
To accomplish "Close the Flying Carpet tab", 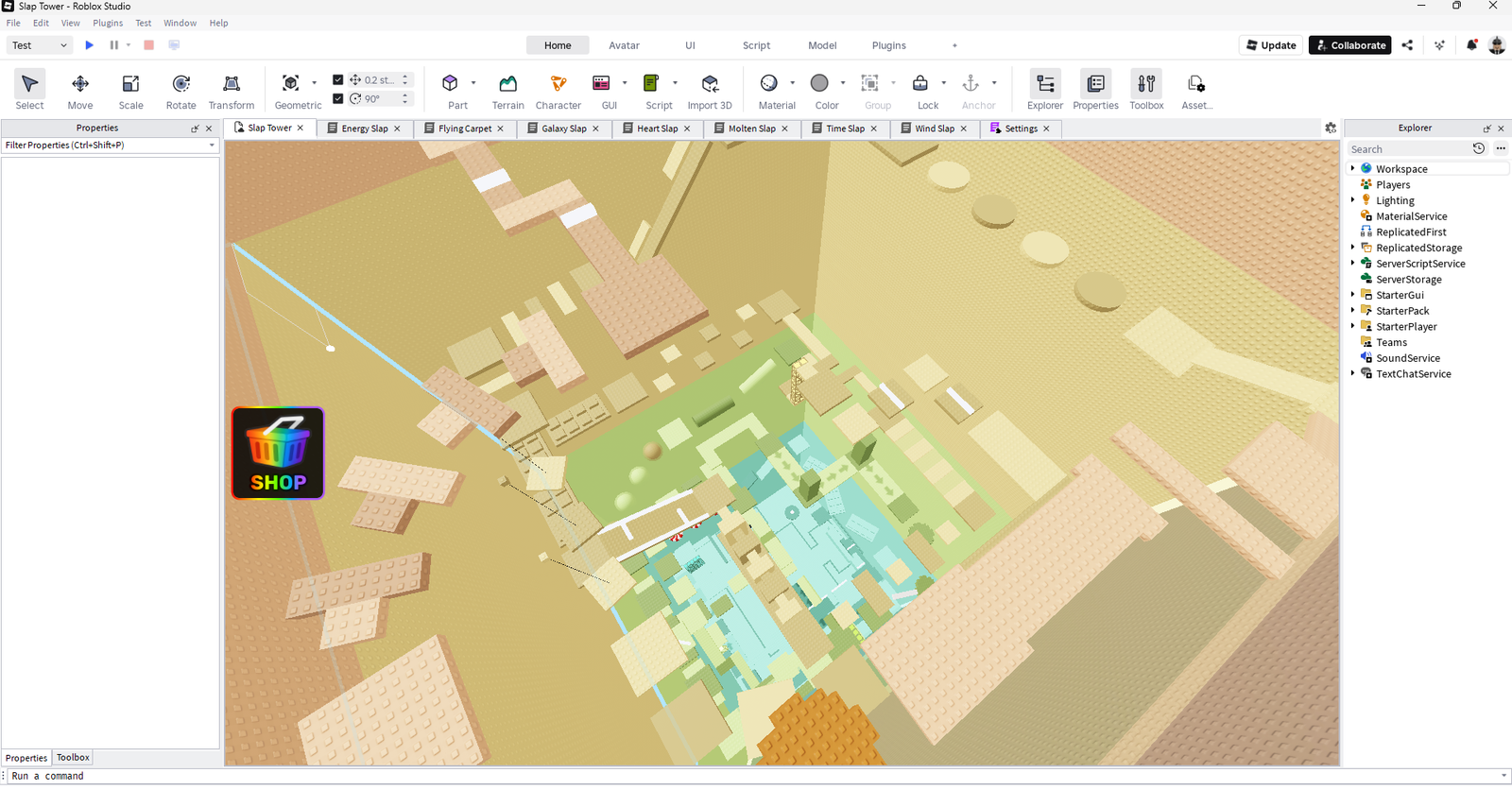I will click(x=501, y=129).
